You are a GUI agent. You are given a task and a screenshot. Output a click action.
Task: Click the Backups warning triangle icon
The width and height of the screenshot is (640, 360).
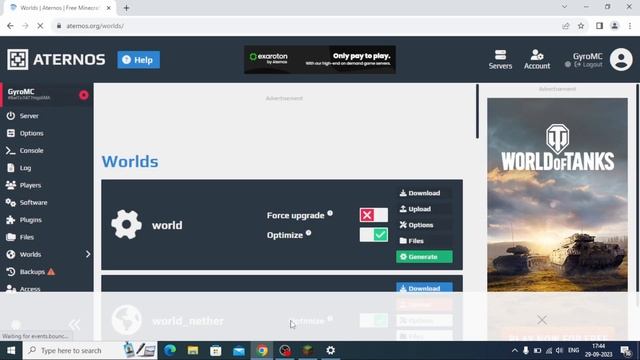pyautogui.click(x=51, y=272)
